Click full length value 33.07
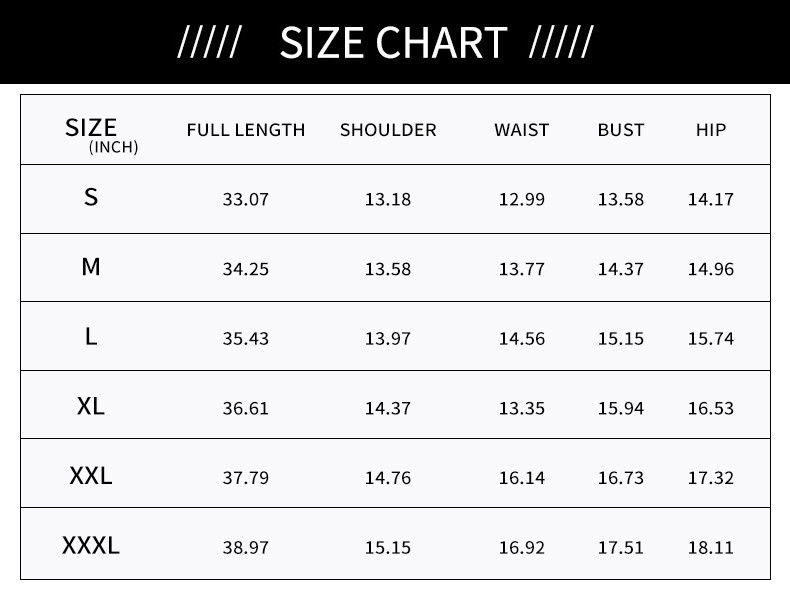Image resolution: width=790 pixels, height=594 pixels. coord(246,199)
